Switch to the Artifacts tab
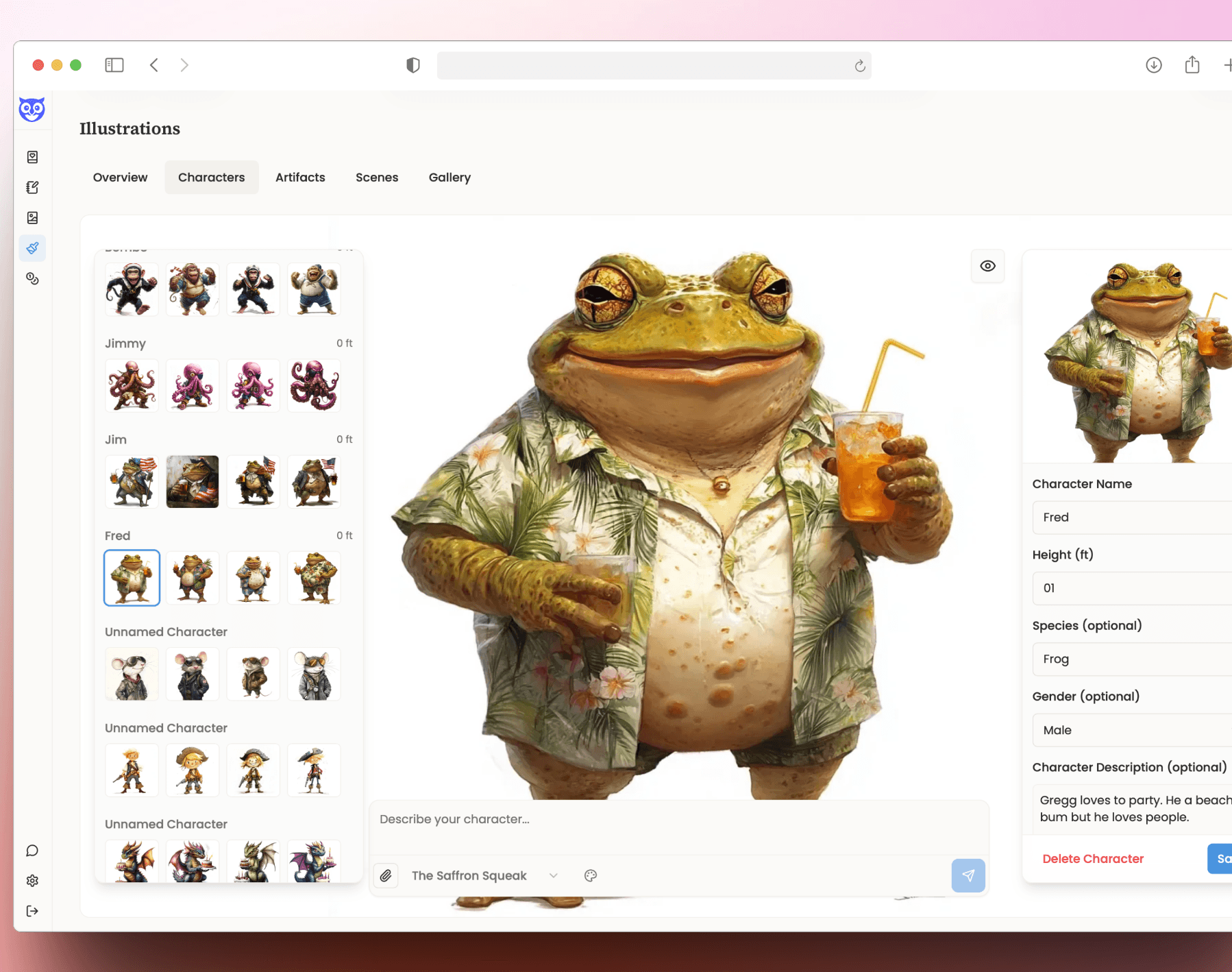Image resolution: width=1232 pixels, height=972 pixels. (300, 177)
